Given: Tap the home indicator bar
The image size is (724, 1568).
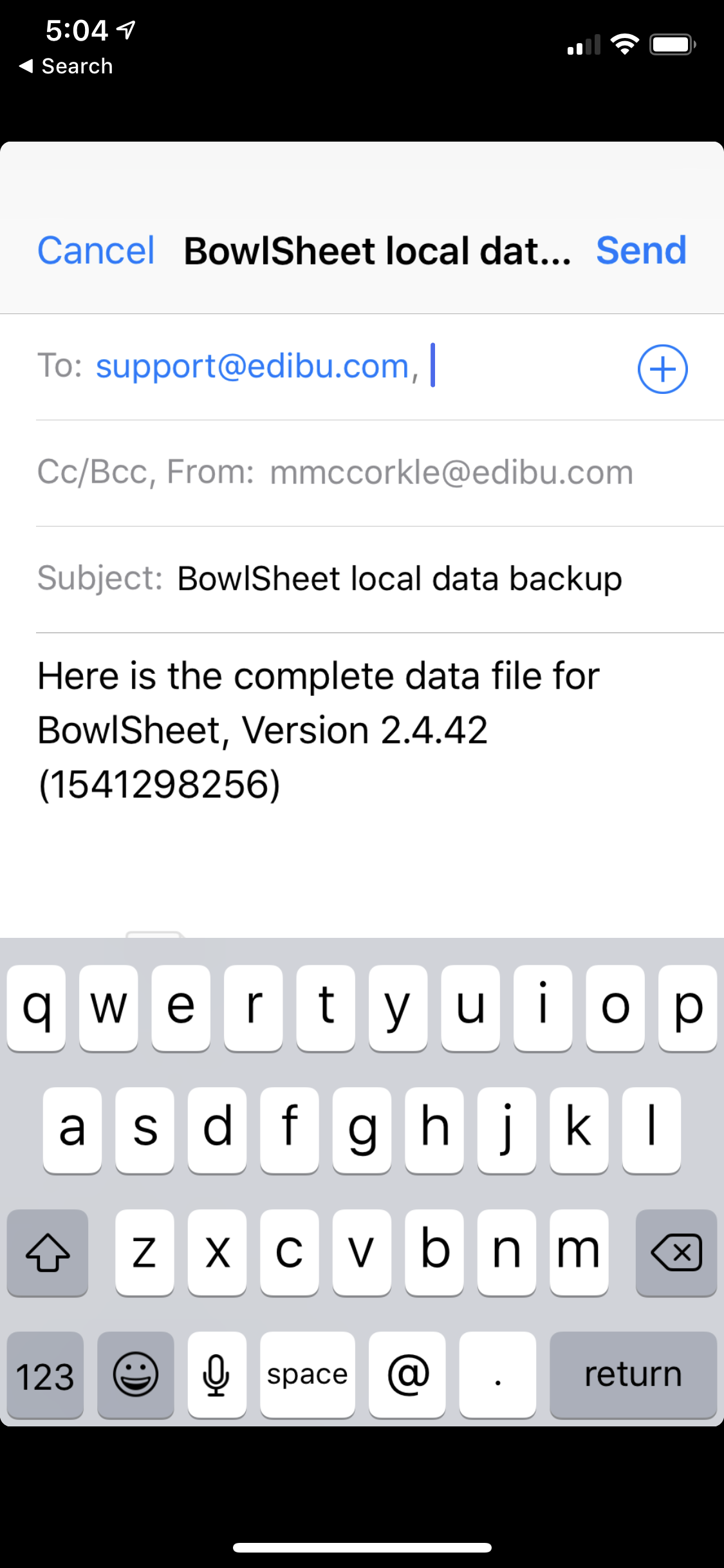Looking at the screenshot, I should pyautogui.click(x=362, y=1547).
